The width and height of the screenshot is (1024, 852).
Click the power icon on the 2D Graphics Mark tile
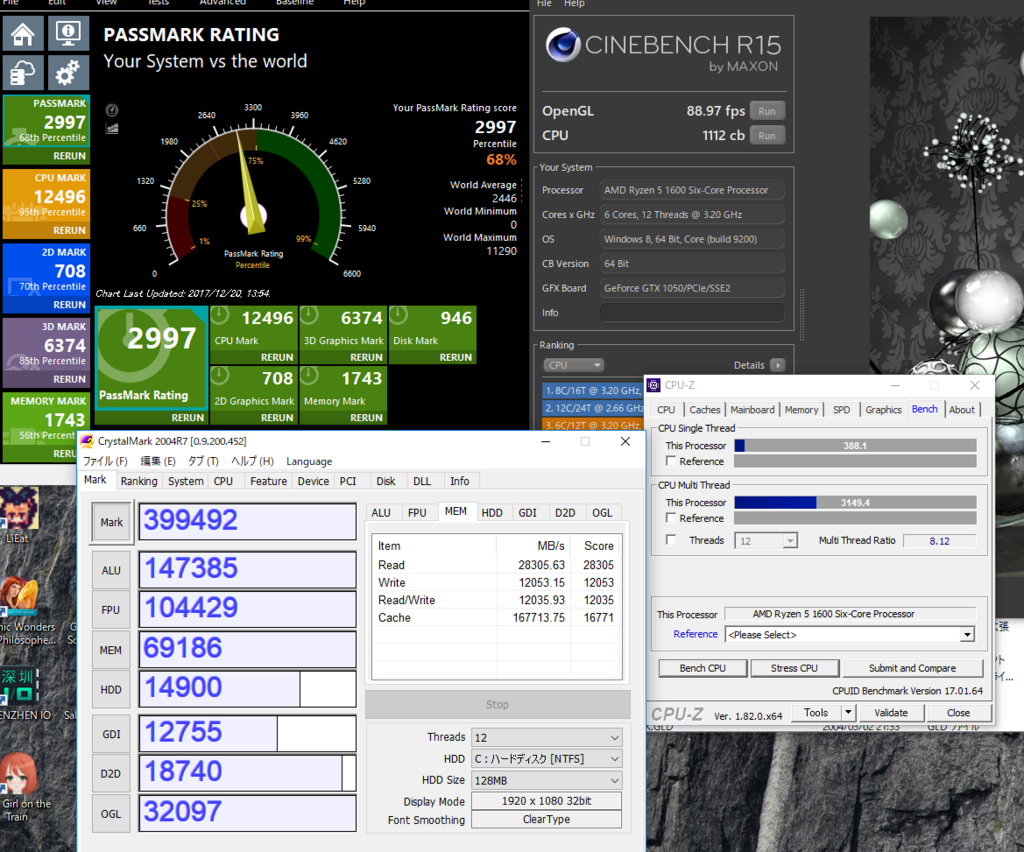[x=220, y=375]
